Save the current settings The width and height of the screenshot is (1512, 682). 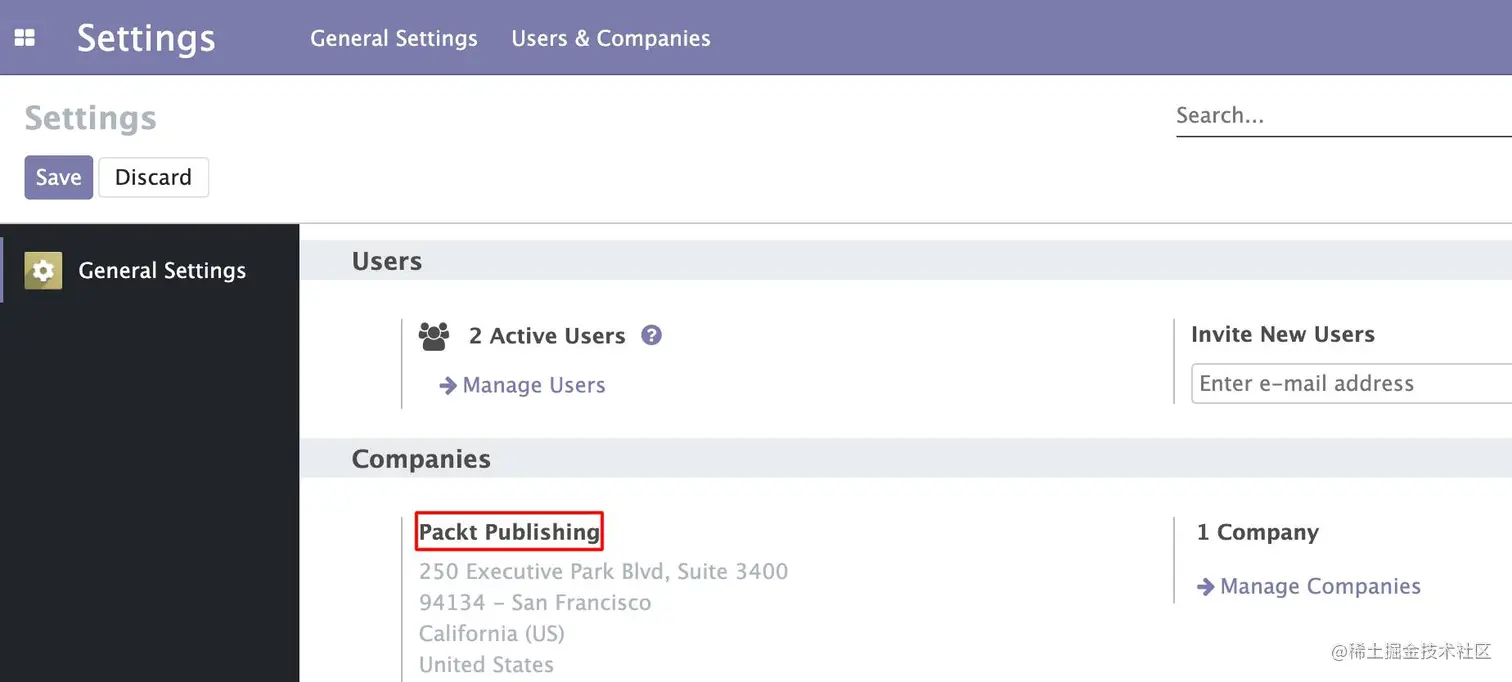click(x=58, y=177)
